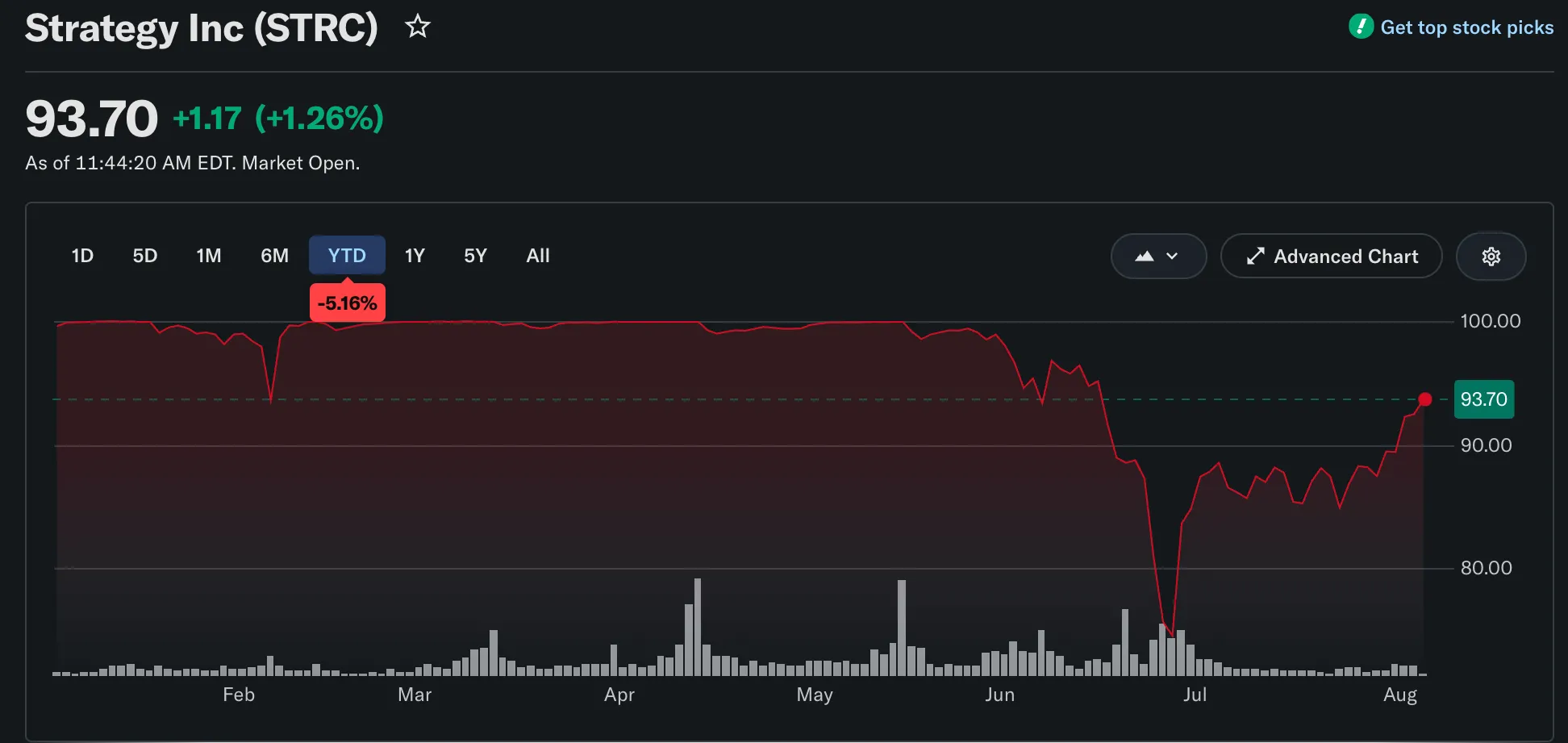Open the Advanced Chart button
Screen dimensions: 1568x743
1331,257
